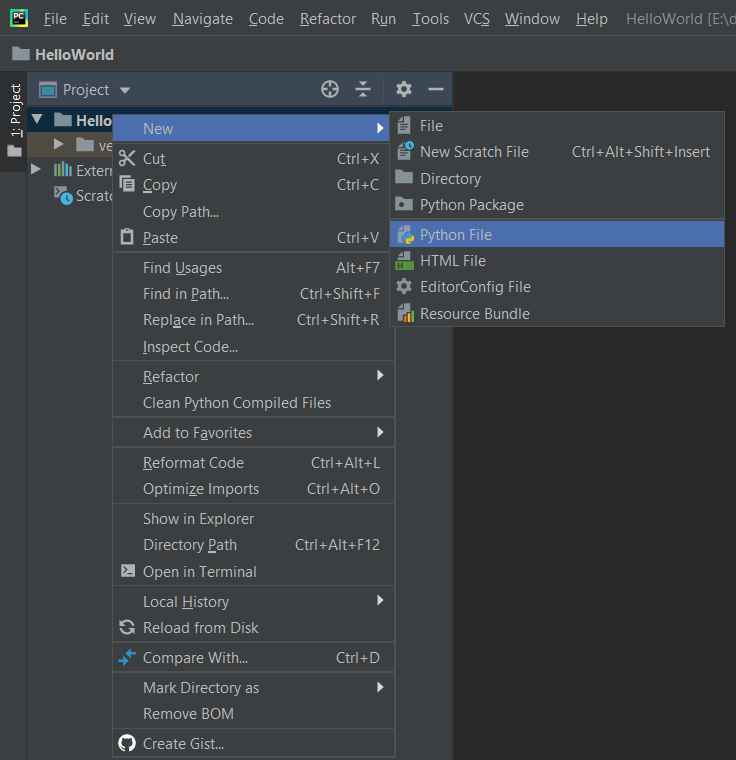Open Project panel settings gear
736x760 pixels.
click(403, 89)
